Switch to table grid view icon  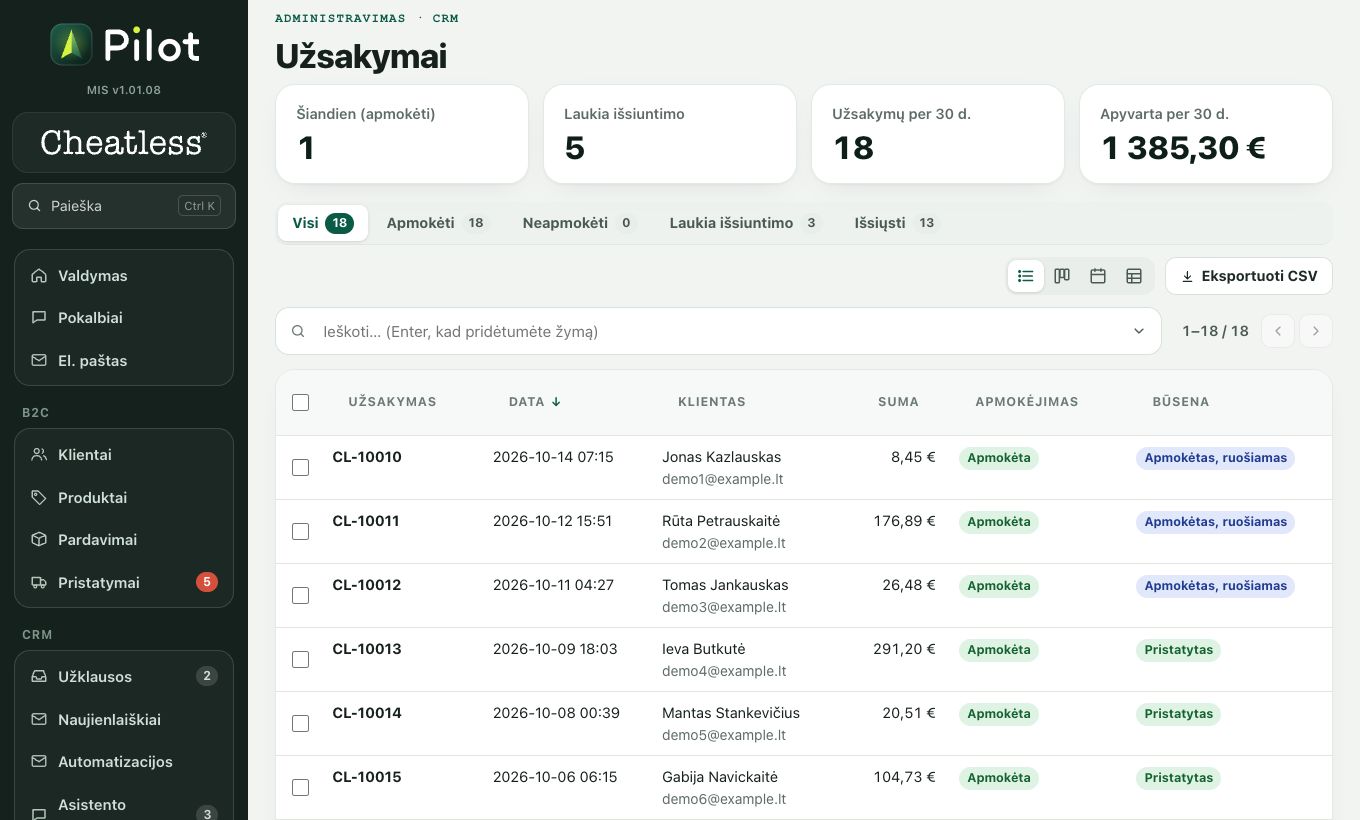coord(1134,276)
